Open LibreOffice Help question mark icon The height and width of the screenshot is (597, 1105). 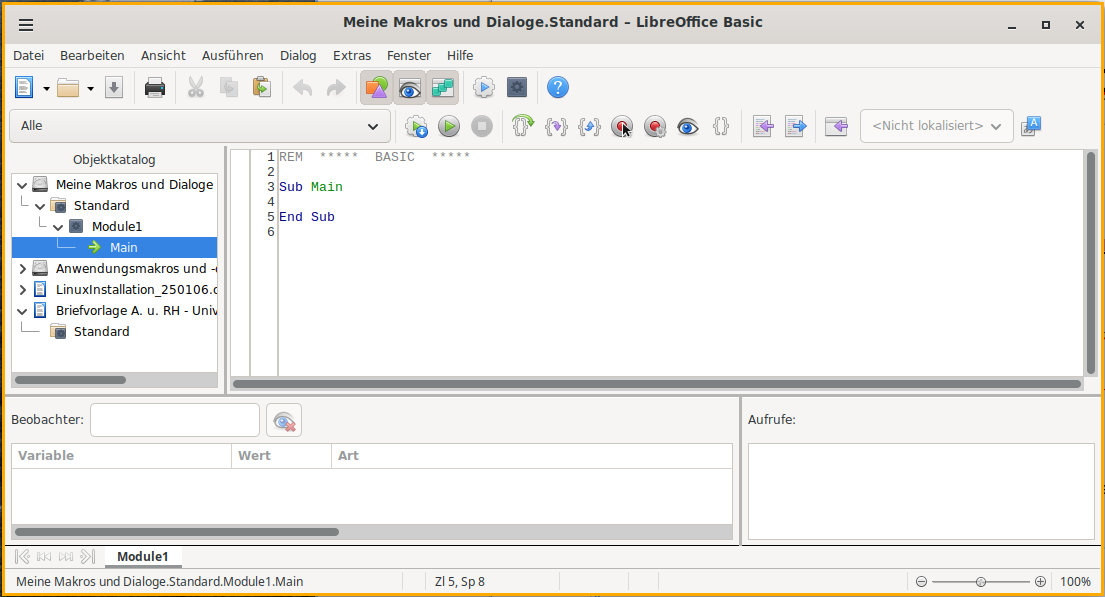tap(557, 87)
